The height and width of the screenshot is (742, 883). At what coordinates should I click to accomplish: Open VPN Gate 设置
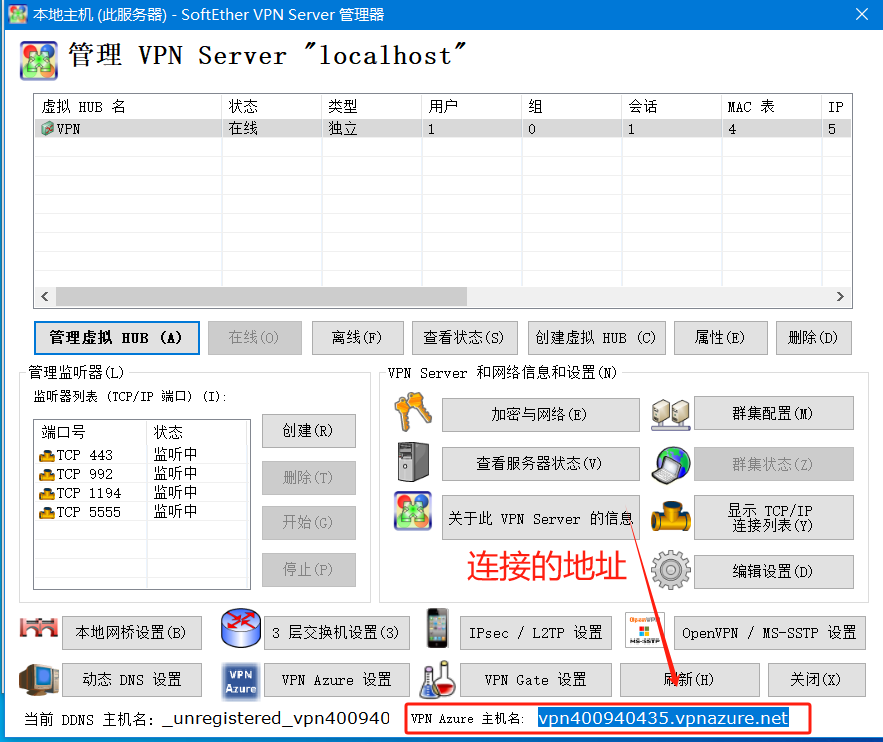coord(536,680)
